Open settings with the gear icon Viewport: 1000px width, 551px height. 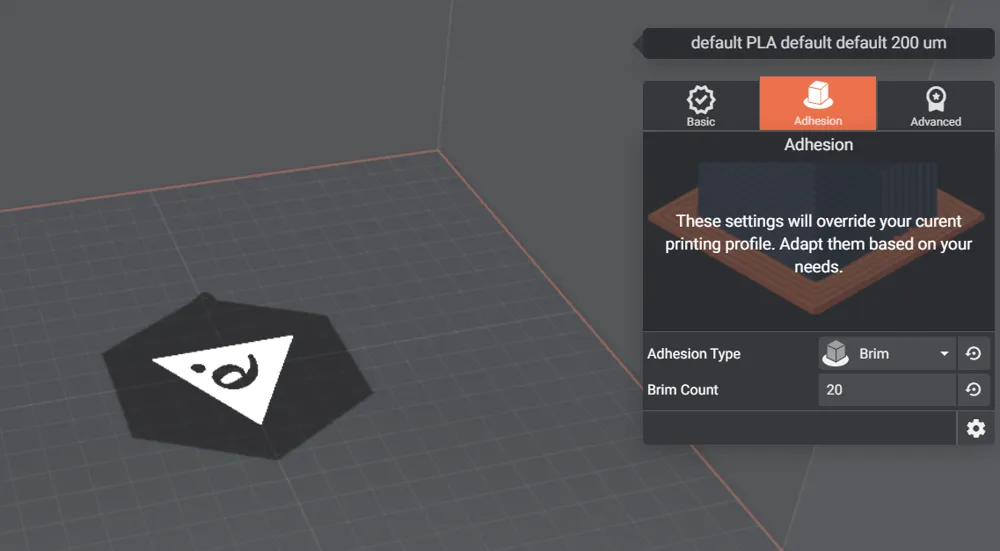pyautogui.click(x=976, y=428)
